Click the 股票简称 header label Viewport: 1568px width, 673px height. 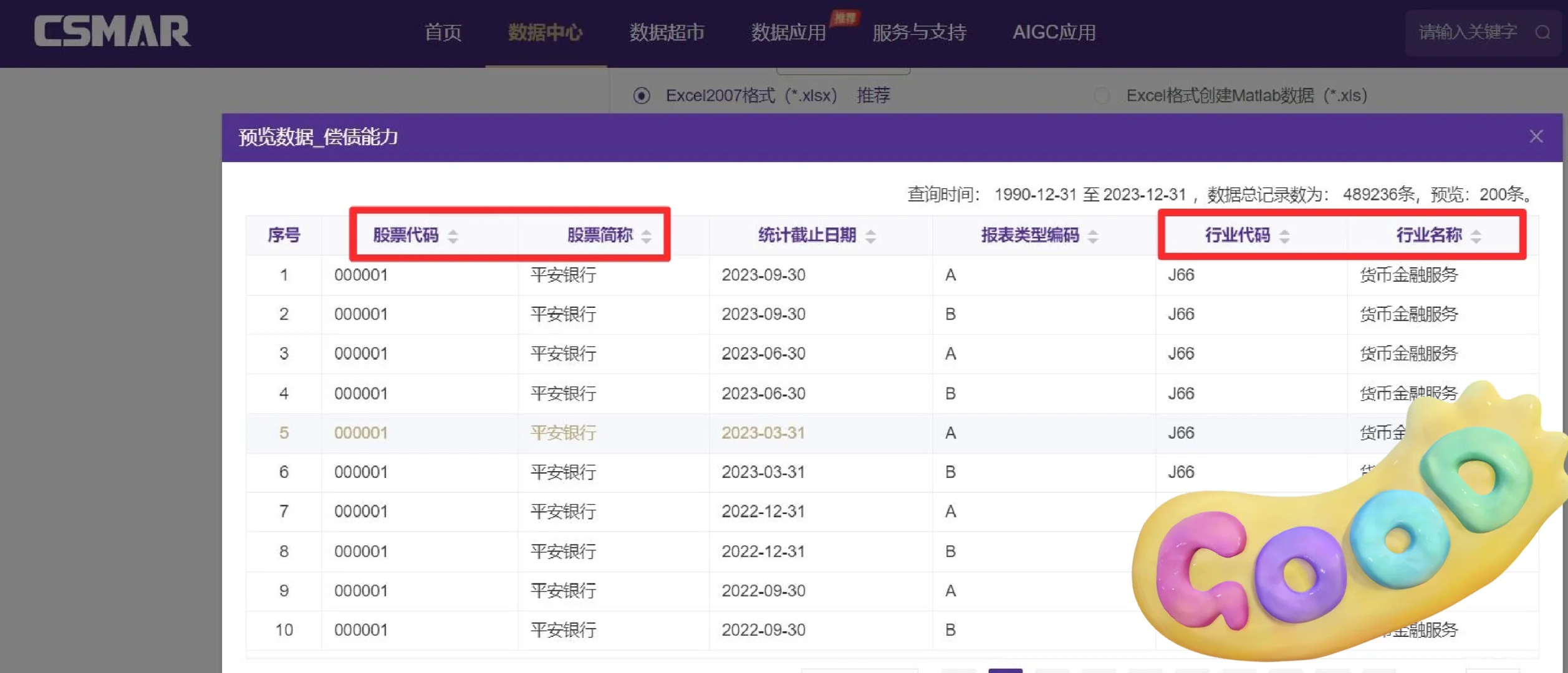click(x=600, y=235)
